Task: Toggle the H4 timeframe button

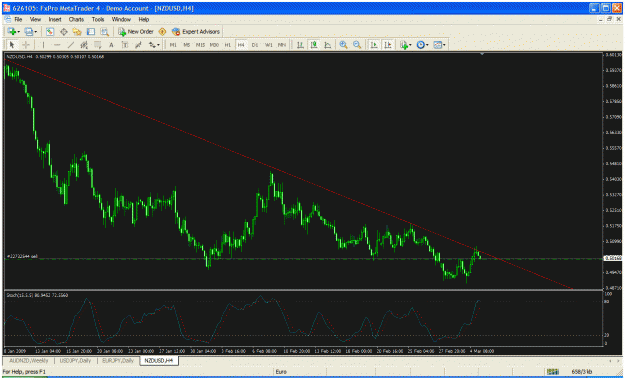Action: pos(241,45)
